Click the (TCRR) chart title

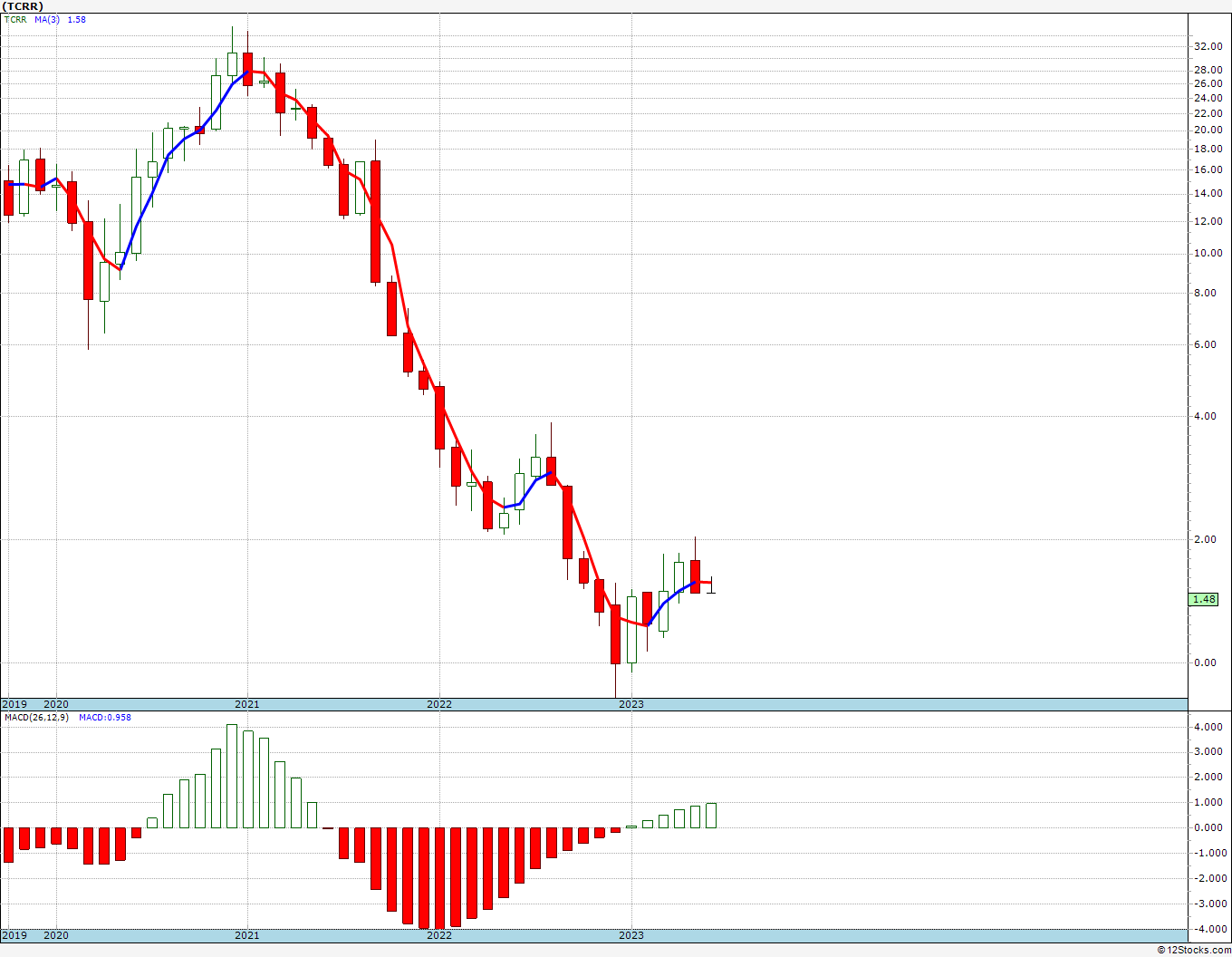(x=23, y=6)
